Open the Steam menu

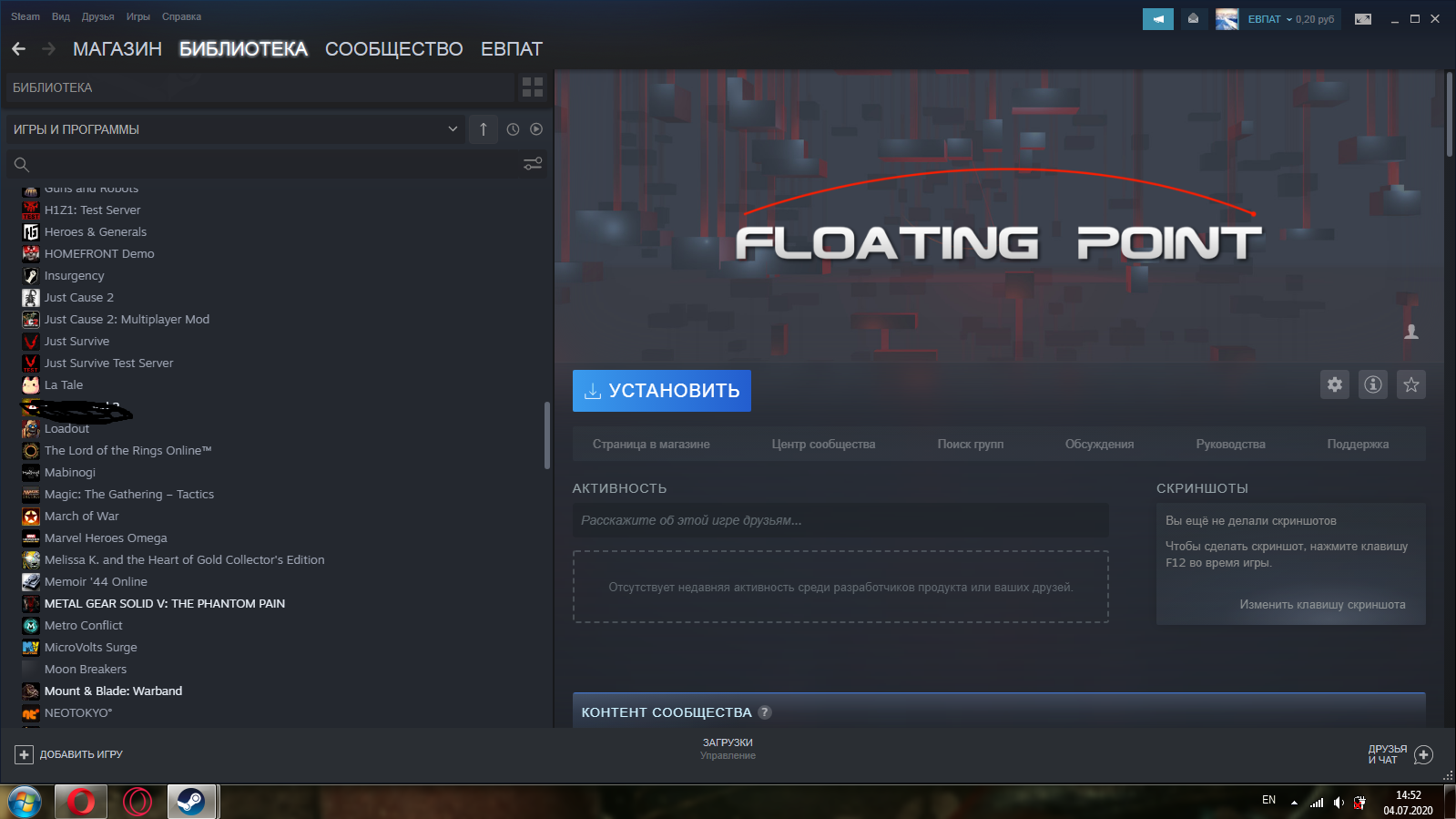(x=25, y=16)
